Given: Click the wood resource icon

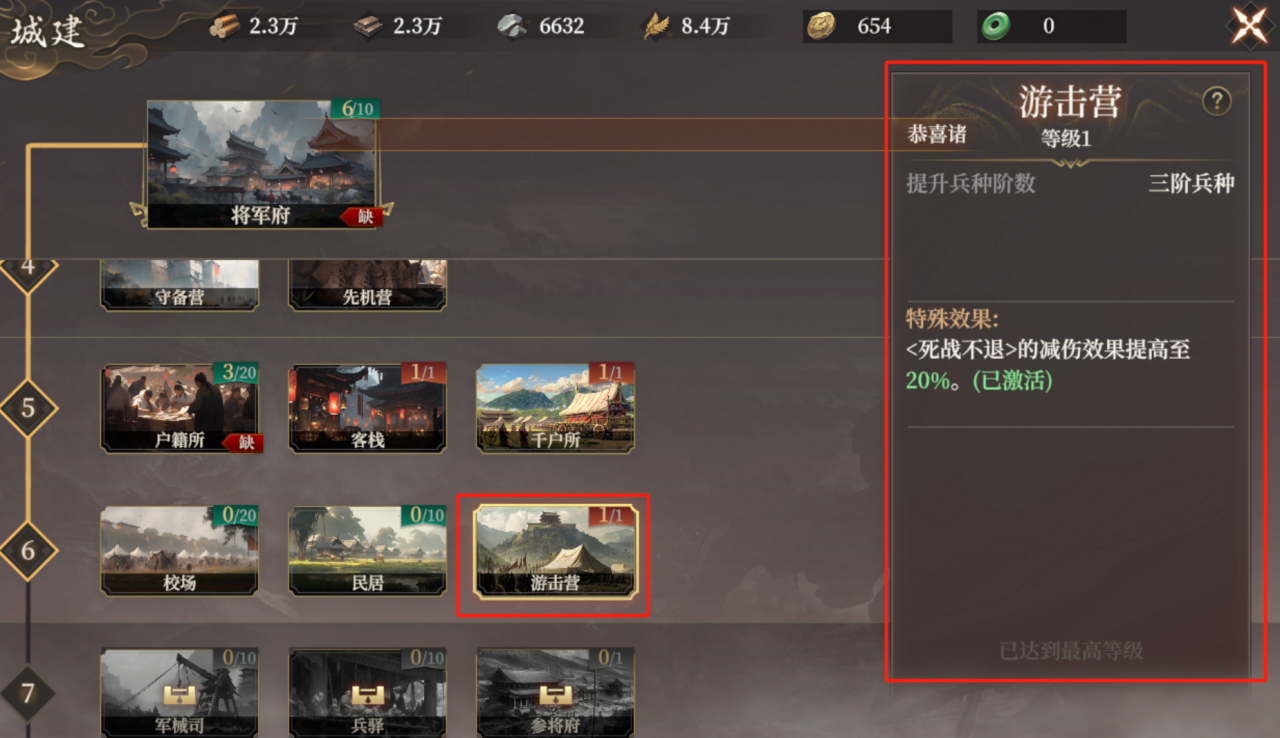Looking at the screenshot, I should [x=225, y=26].
